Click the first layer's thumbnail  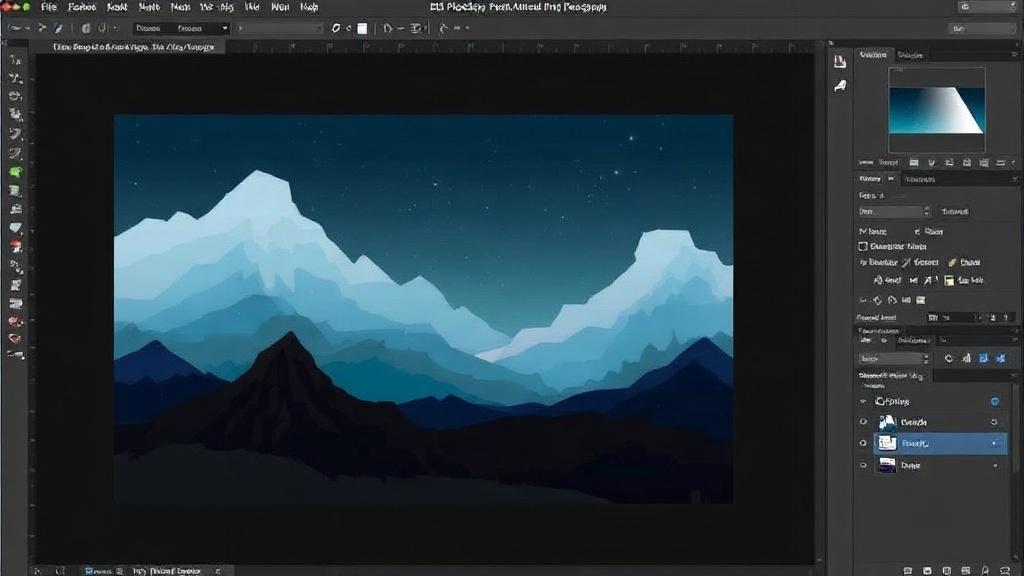887,423
